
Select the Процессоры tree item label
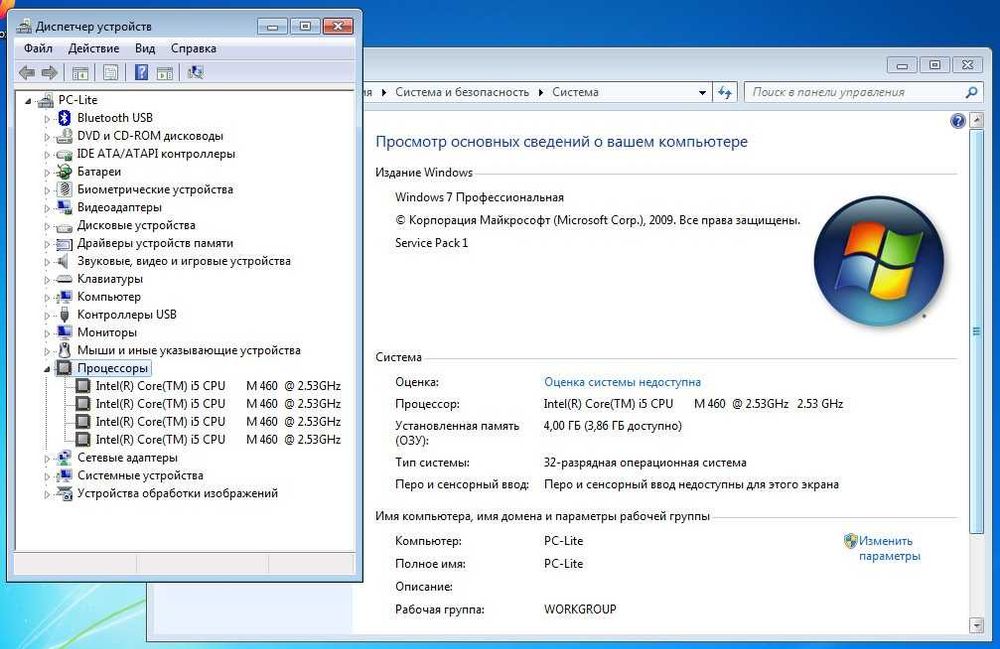(112, 368)
